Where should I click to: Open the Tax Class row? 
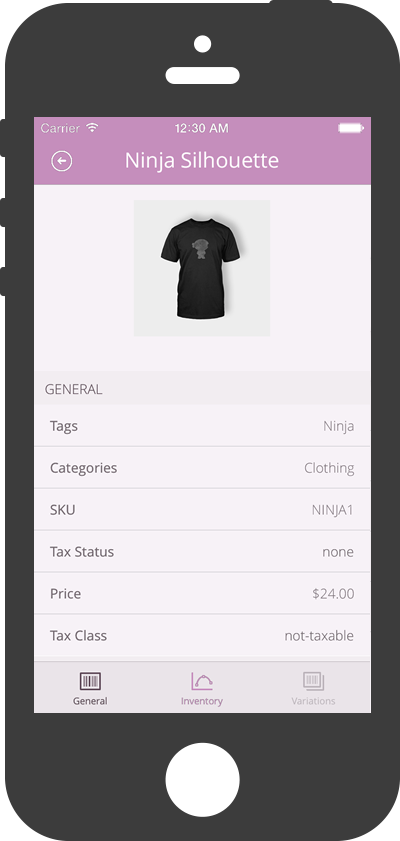pyautogui.click(x=202, y=636)
